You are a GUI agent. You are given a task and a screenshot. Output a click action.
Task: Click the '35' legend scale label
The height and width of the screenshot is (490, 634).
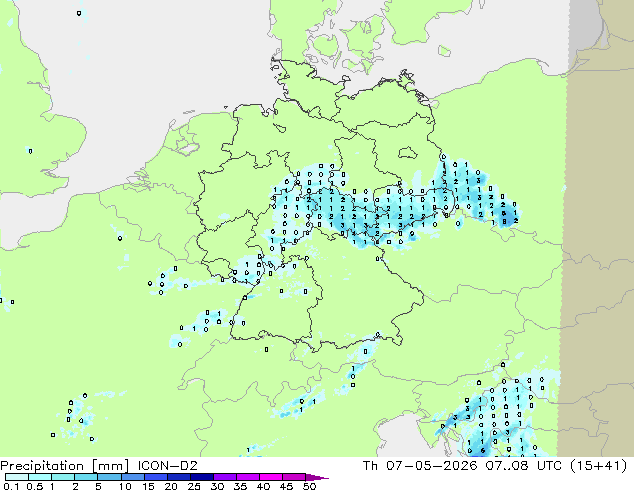click(240, 486)
